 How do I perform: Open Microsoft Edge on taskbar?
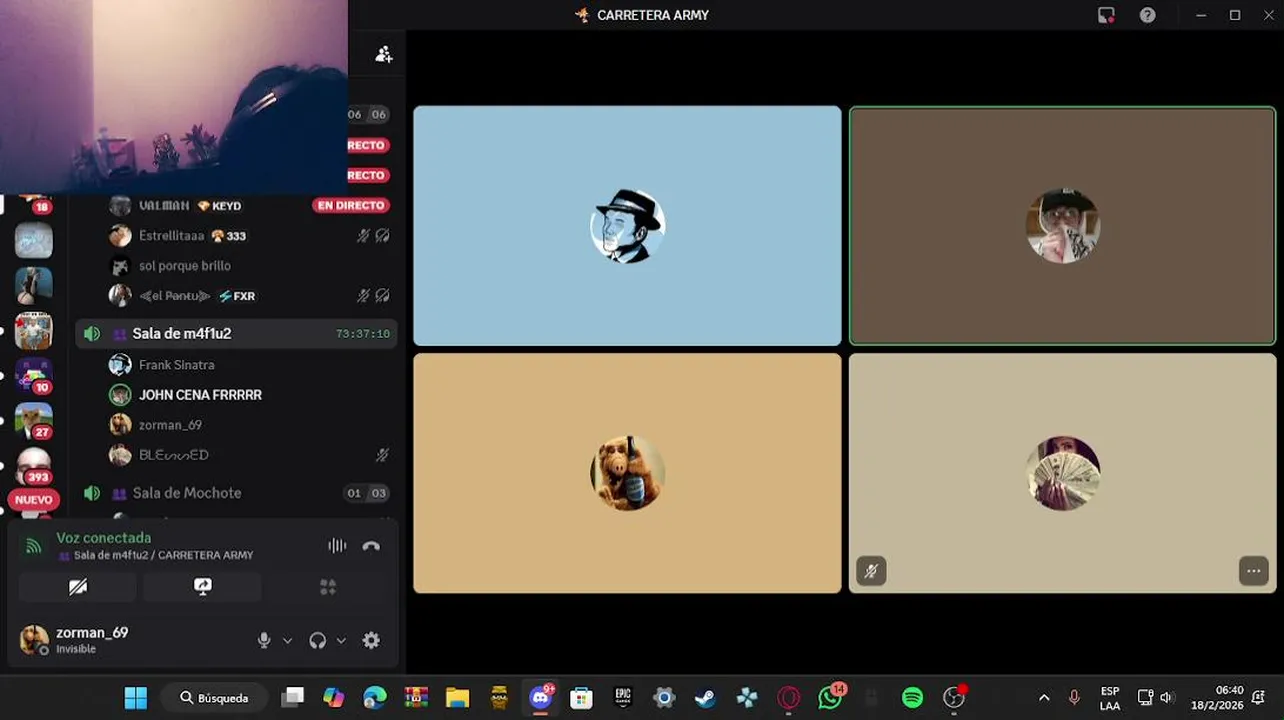click(x=374, y=698)
